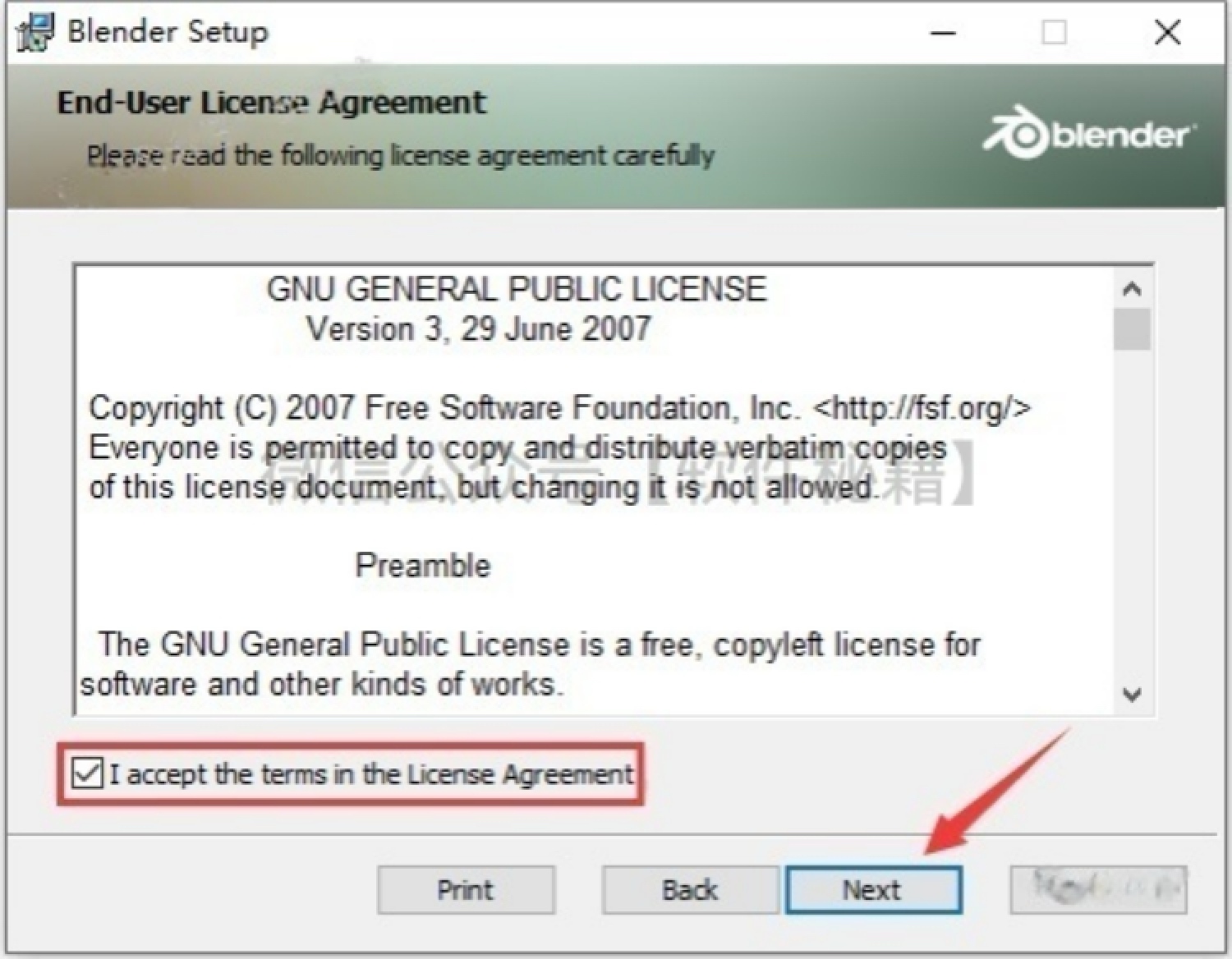This screenshot has width=1232, height=959.
Task: Click the Blender Setup title bar text
Action: point(168,32)
